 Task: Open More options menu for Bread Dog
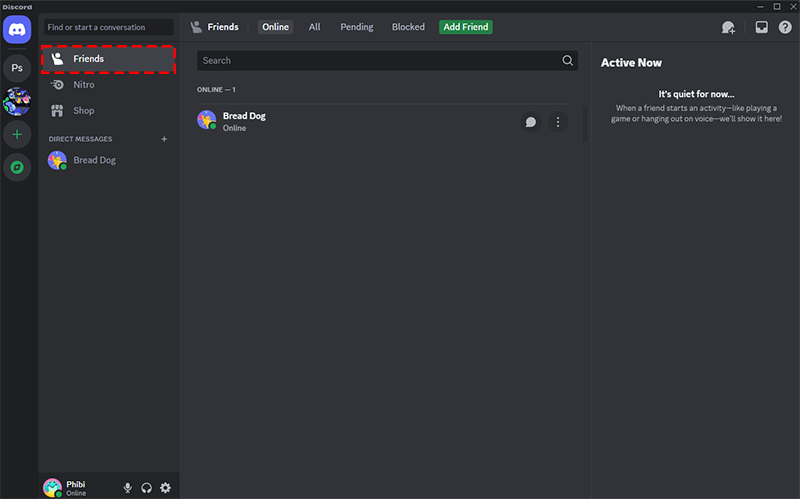(558, 122)
